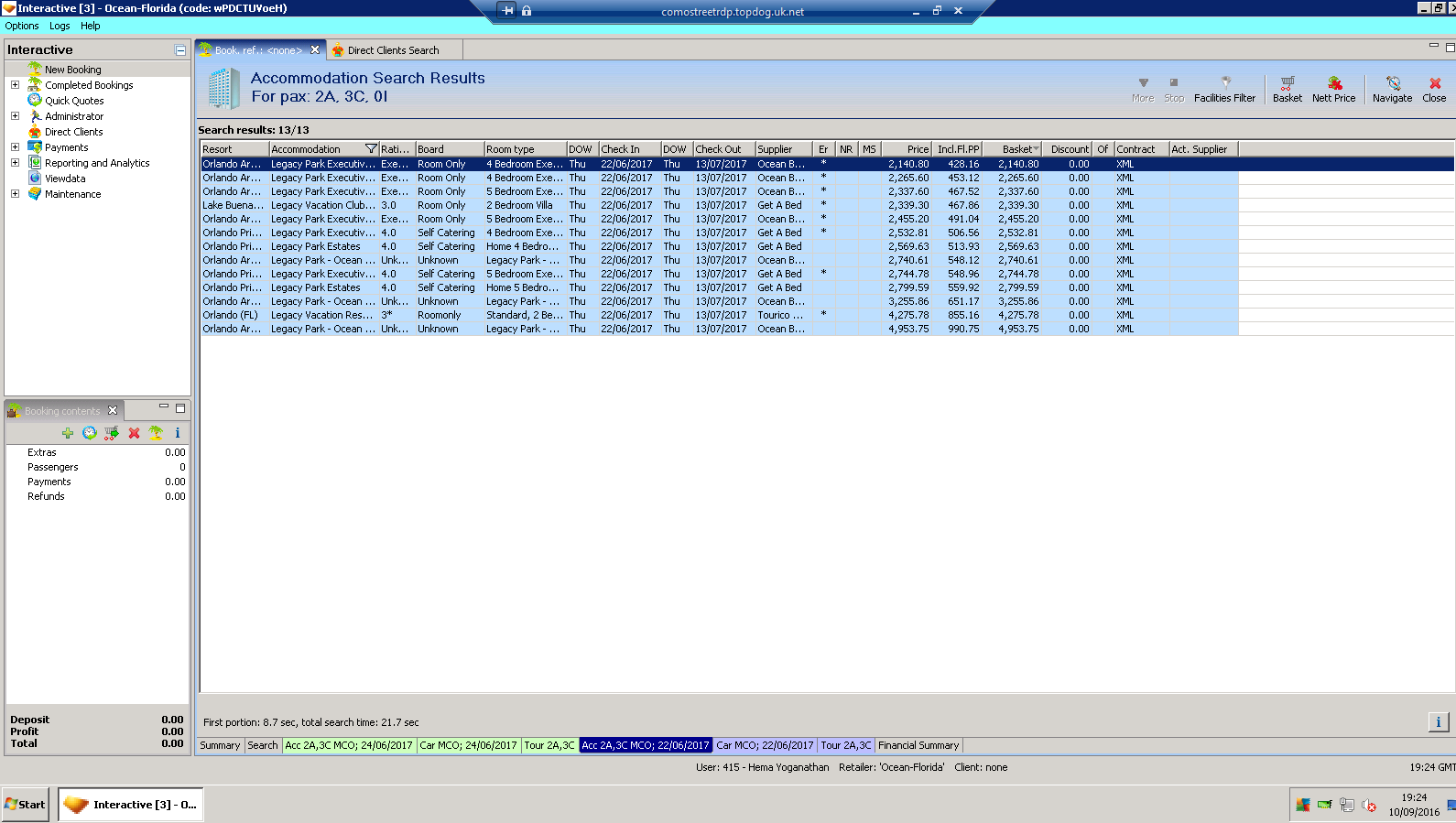Screen dimensions: 1456x823
Task: Click the Completed Bookings icon
Action: pos(35,84)
